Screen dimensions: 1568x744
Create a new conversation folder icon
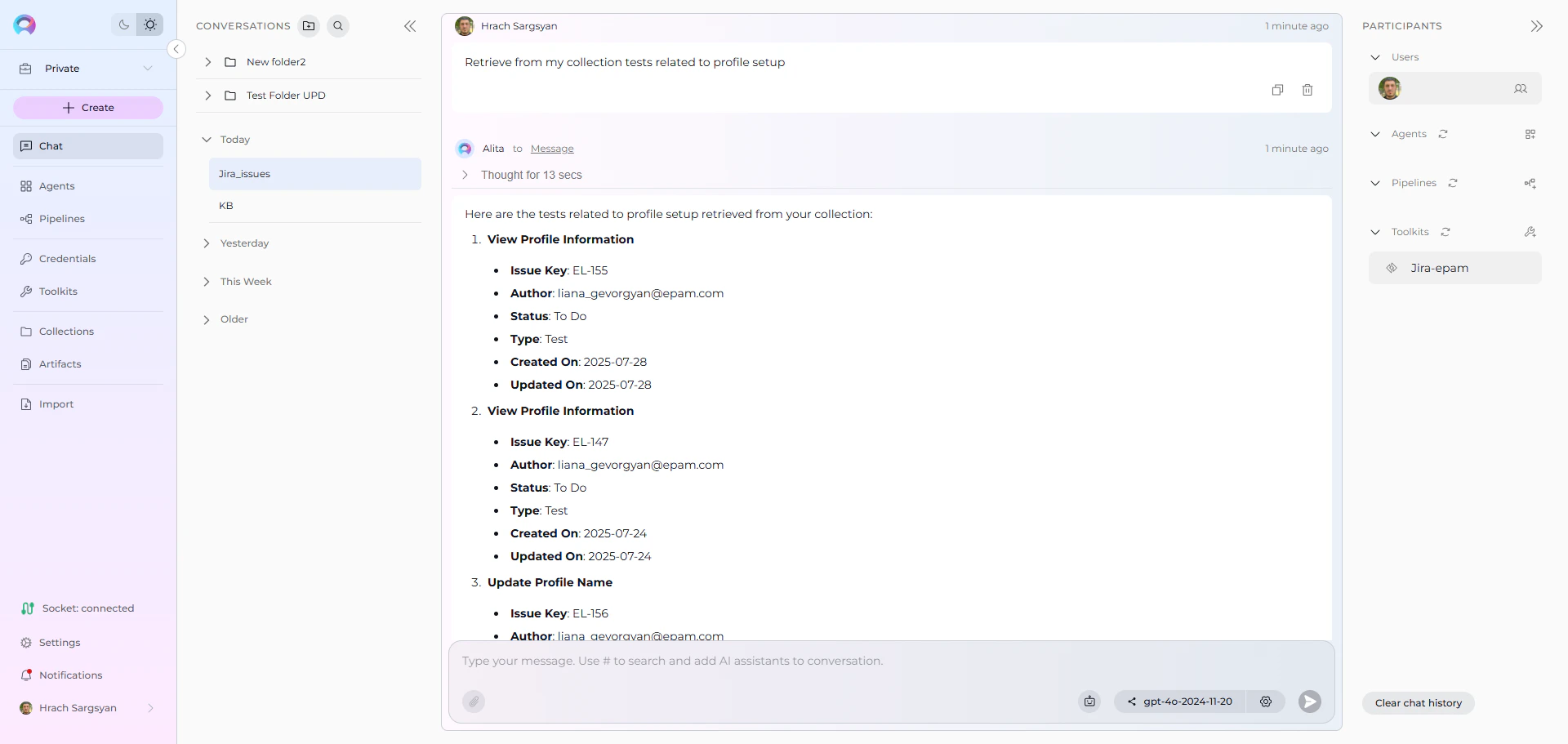309,25
